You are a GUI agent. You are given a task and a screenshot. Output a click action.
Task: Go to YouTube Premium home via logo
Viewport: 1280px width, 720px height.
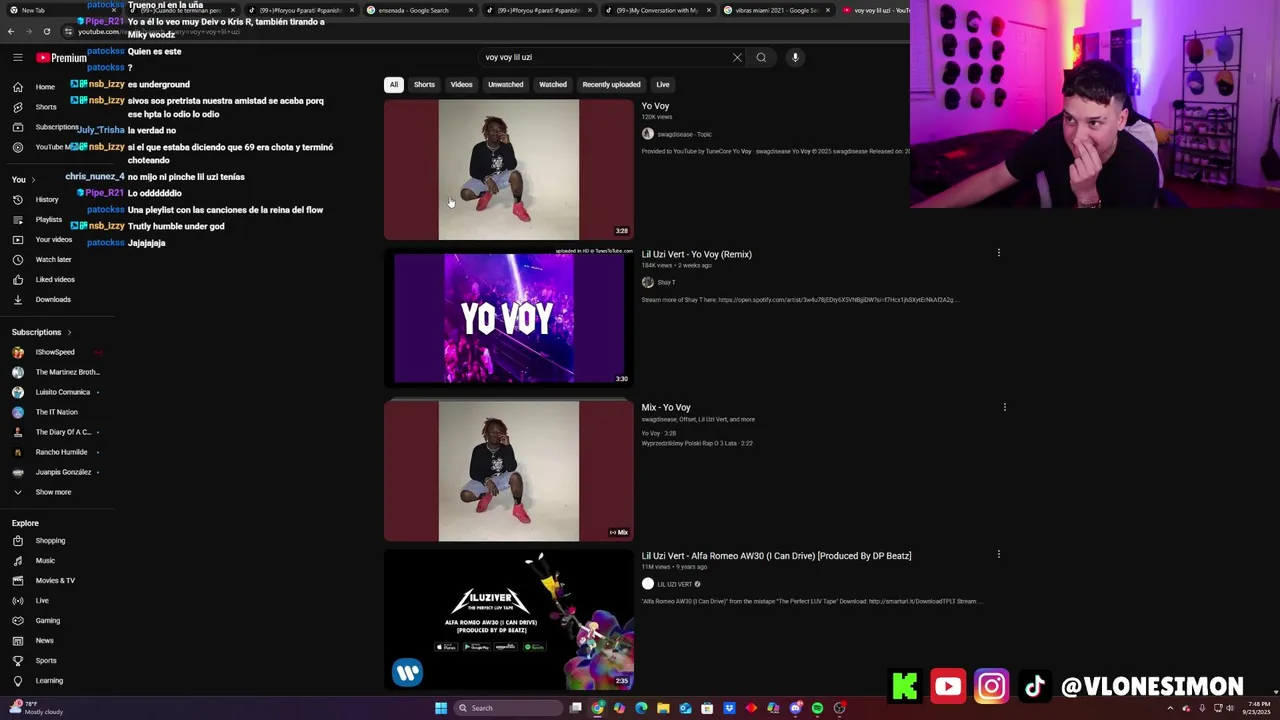(x=62, y=58)
